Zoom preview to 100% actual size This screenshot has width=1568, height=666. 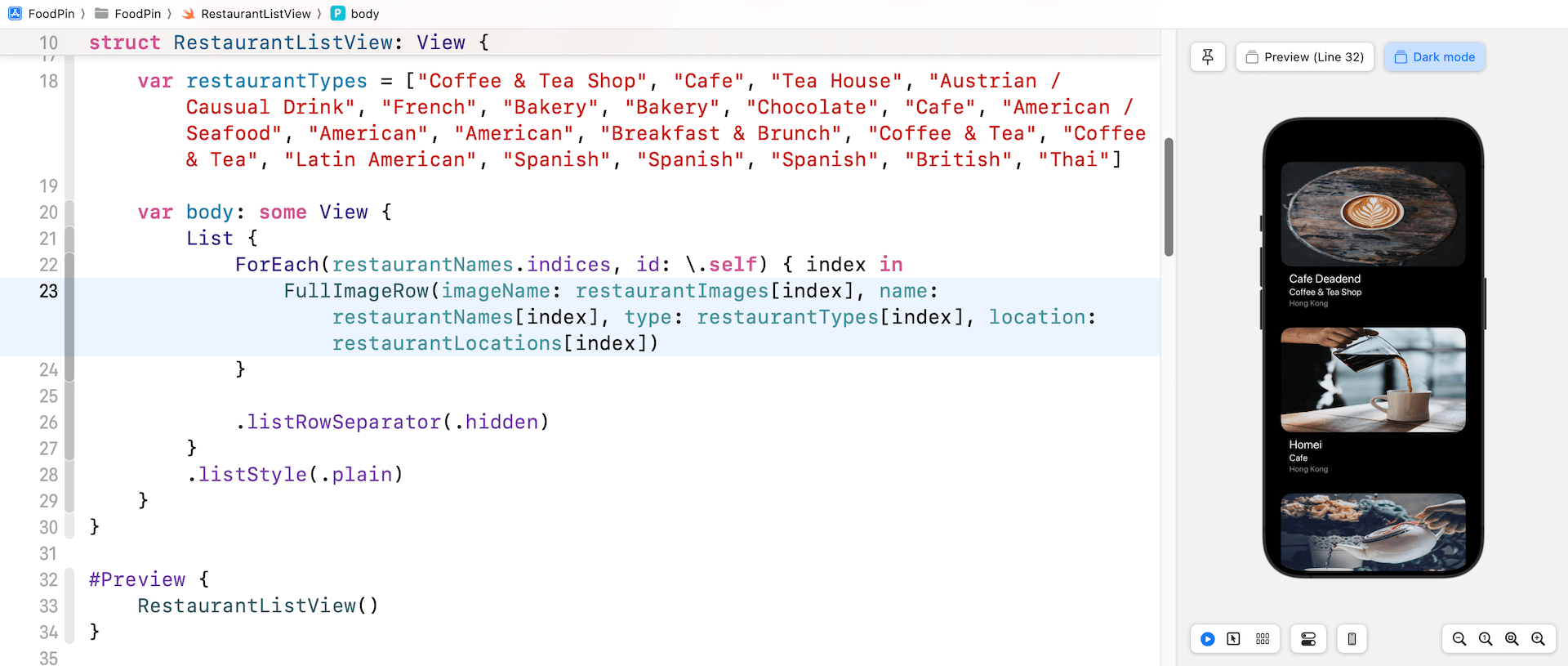[1486, 639]
